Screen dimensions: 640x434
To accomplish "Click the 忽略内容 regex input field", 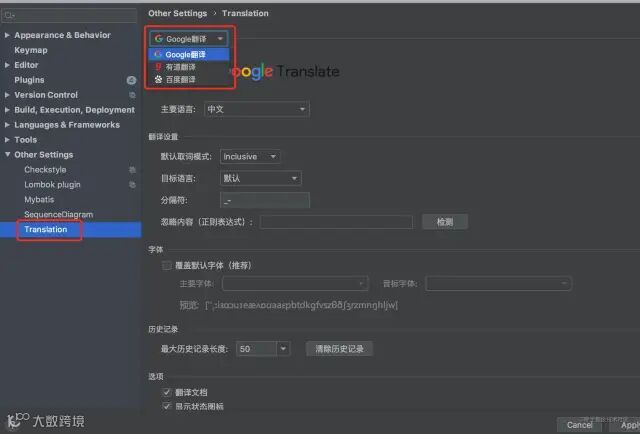I will tap(336, 222).
